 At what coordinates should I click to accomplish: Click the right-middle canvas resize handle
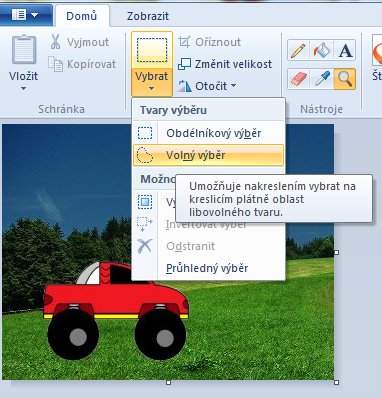(336, 253)
